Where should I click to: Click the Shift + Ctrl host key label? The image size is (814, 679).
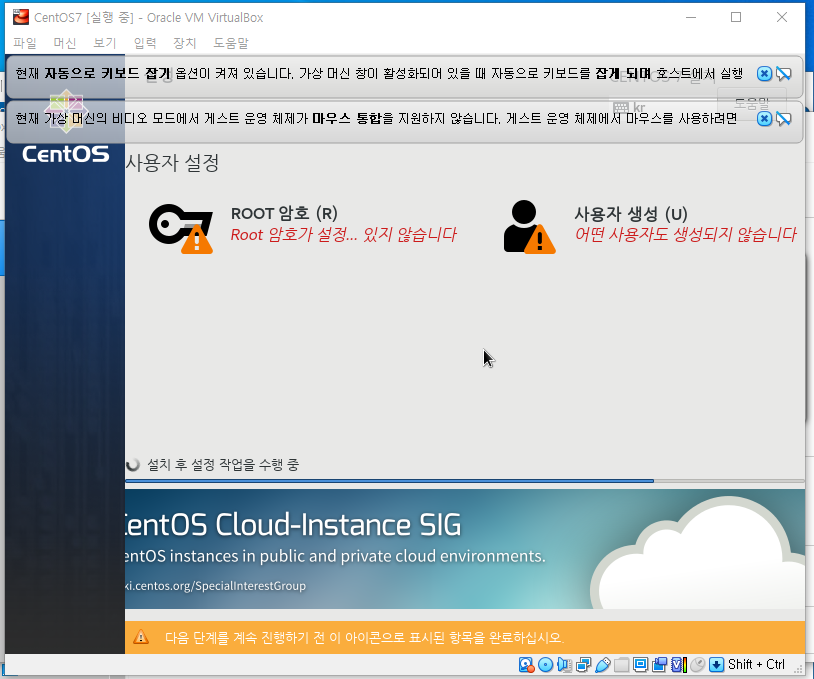coord(756,664)
